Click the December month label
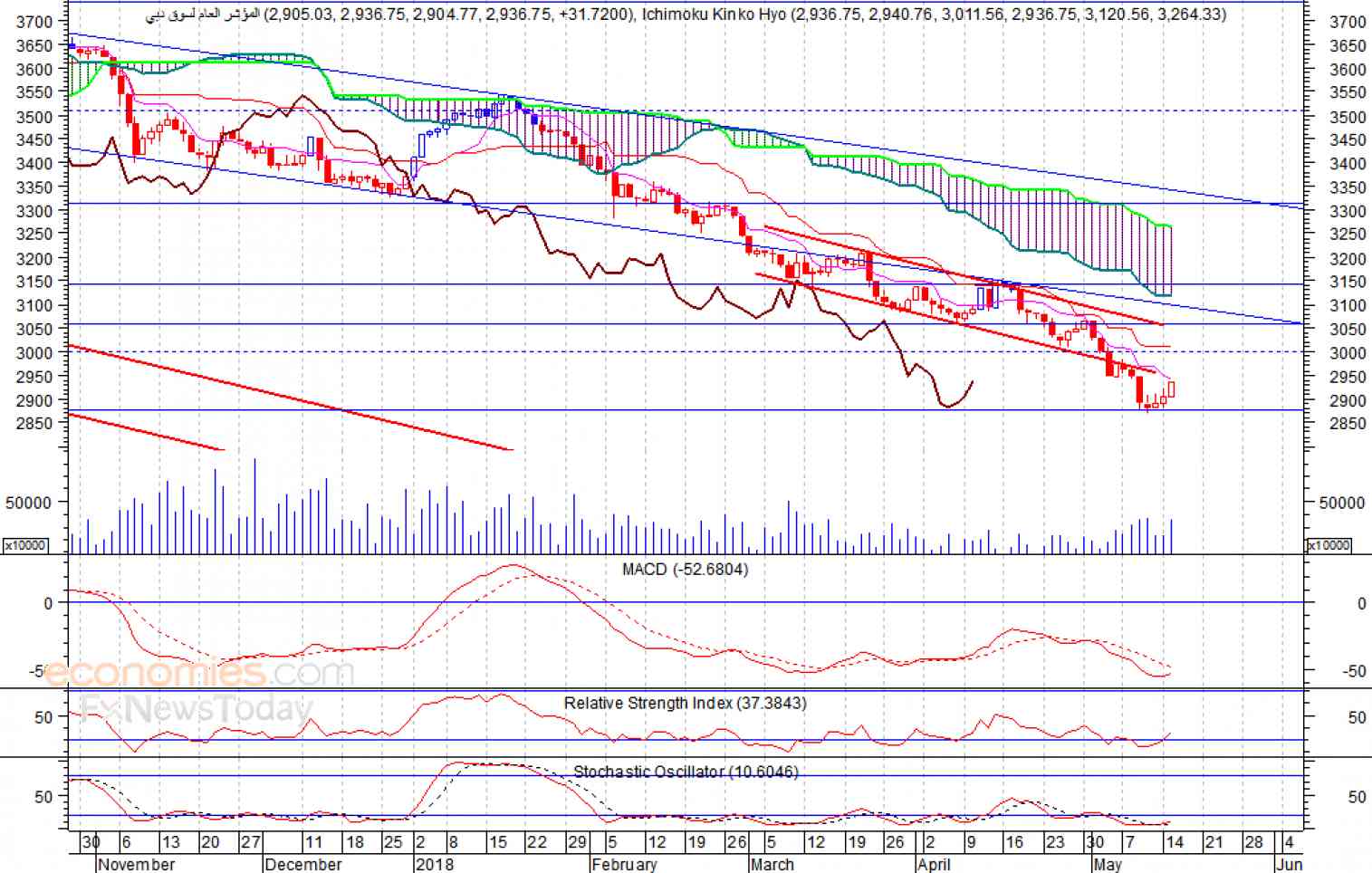The height and width of the screenshot is (873, 1372). pos(303,864)
